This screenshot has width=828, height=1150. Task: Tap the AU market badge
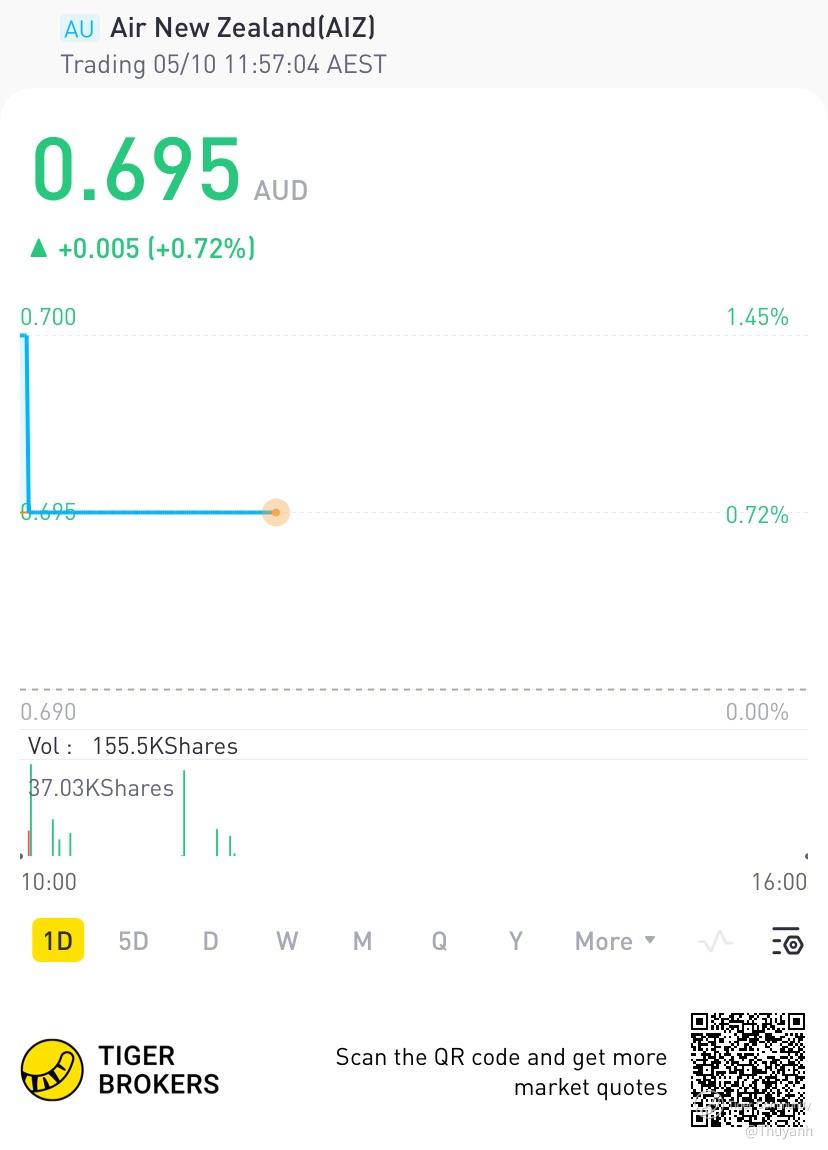pyautogui.click(x=79, y=28)
